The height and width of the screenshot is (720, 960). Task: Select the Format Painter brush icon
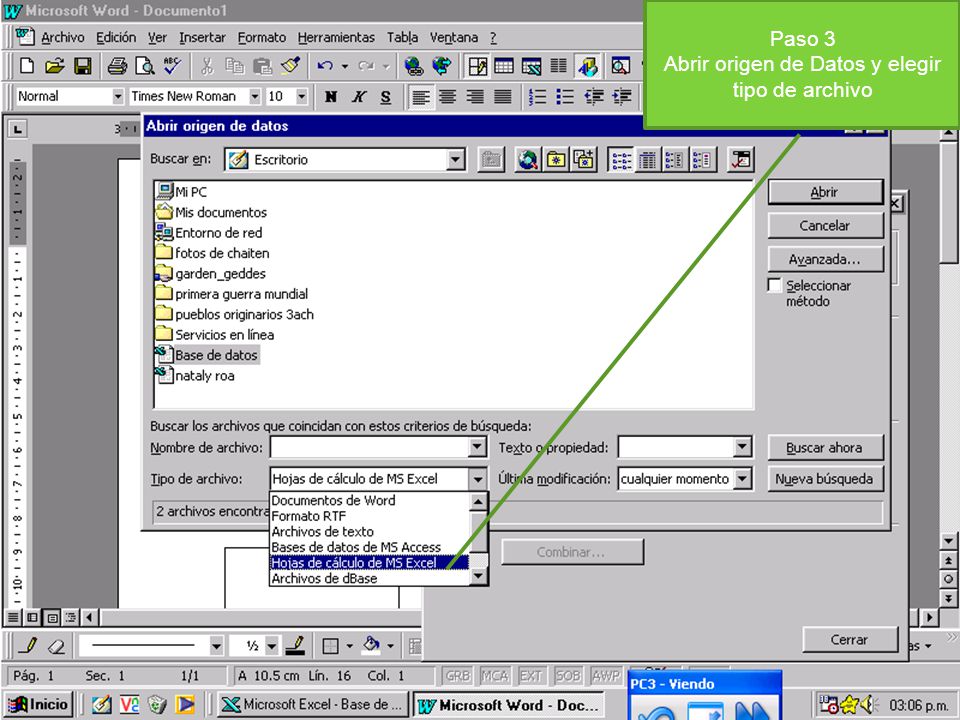290,66
